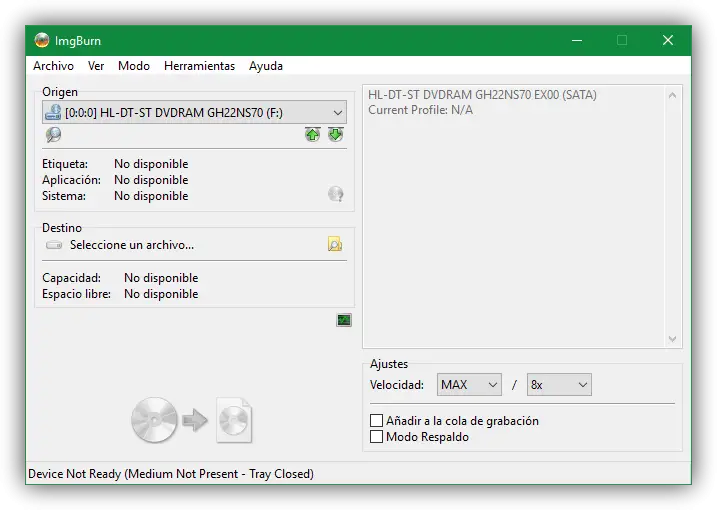Click the small drive icon next to Seleccione un archivo
This screenshot has height=510, width=717.
point(54,245)
